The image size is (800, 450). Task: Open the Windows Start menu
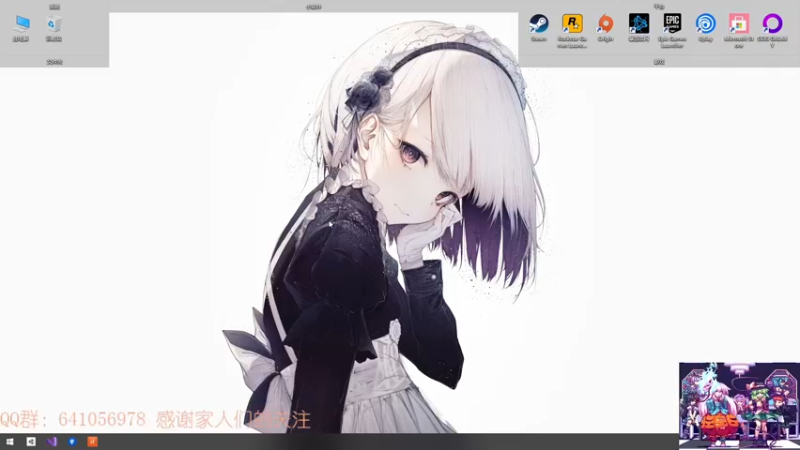(x=10, y=442)
